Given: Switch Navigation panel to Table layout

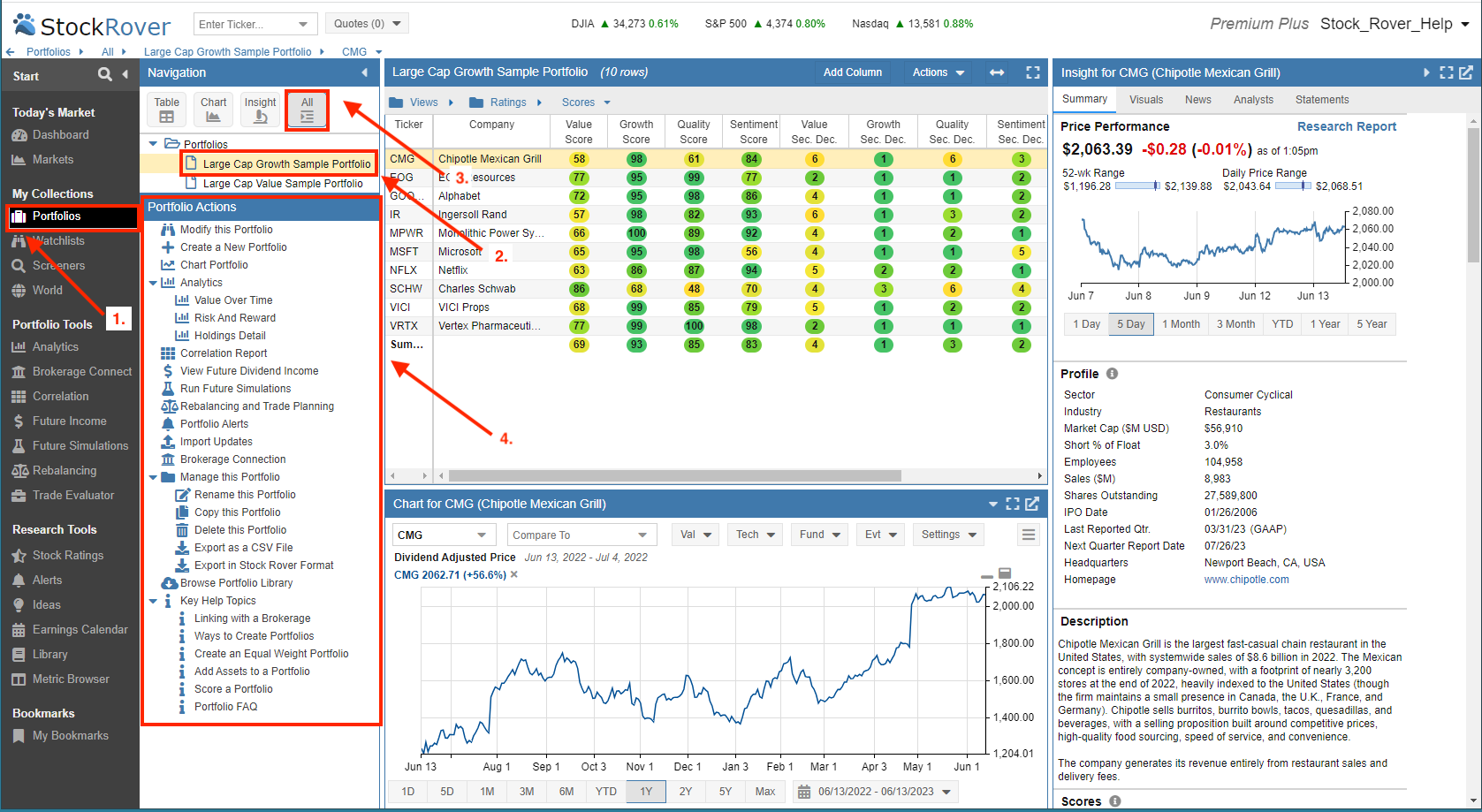Looking at the screenshot, I should [167, 110].
